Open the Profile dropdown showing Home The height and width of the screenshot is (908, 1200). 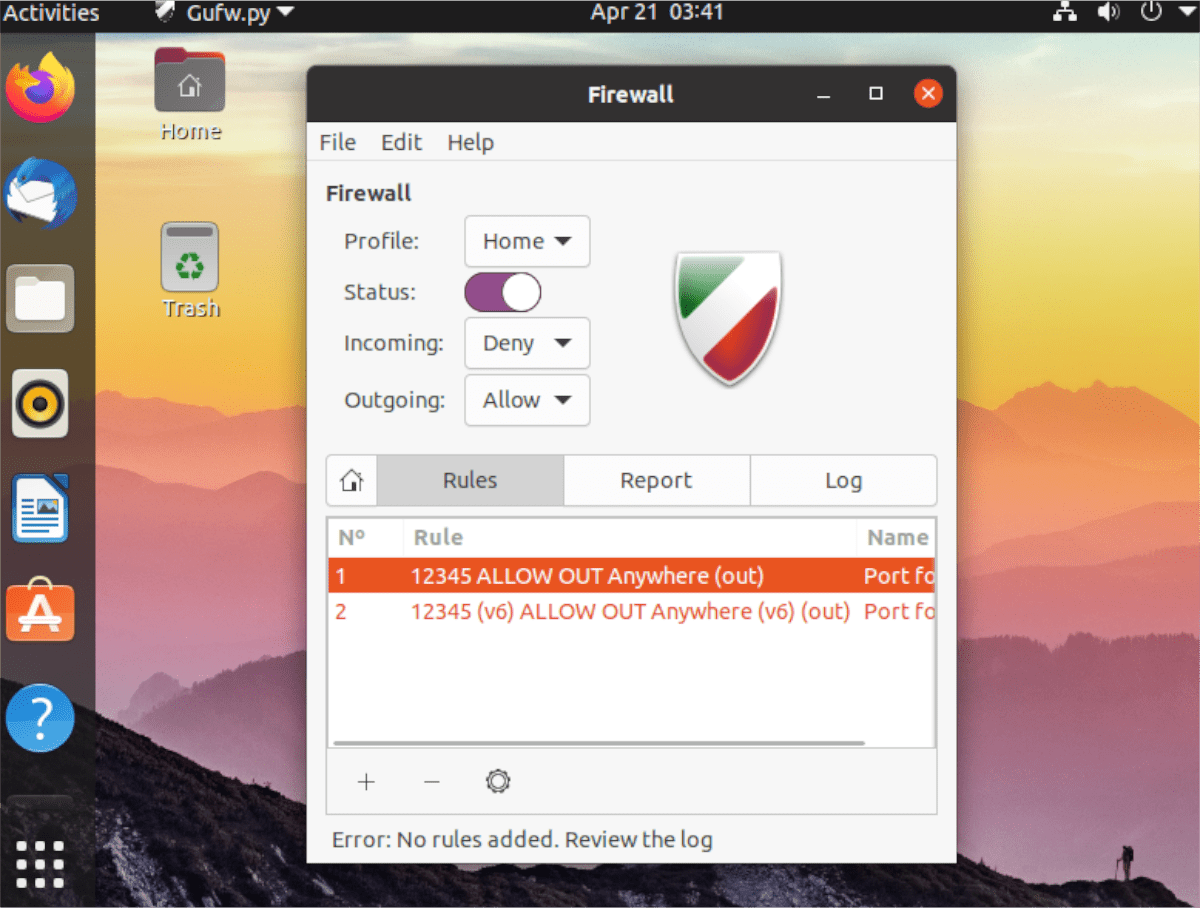click(527, 241)
